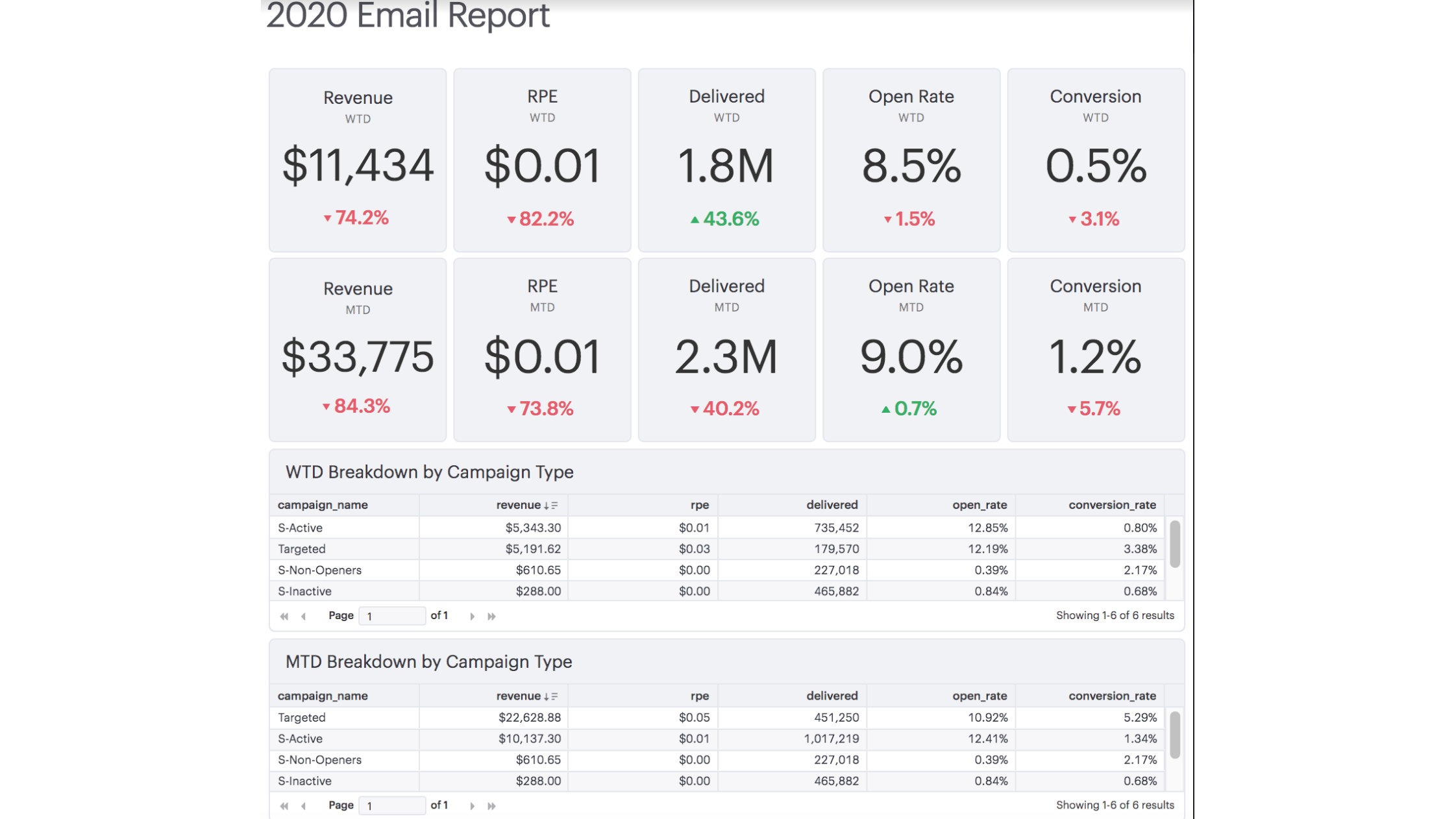Click the revenue sort icon in WTD table

click(550, 504)
